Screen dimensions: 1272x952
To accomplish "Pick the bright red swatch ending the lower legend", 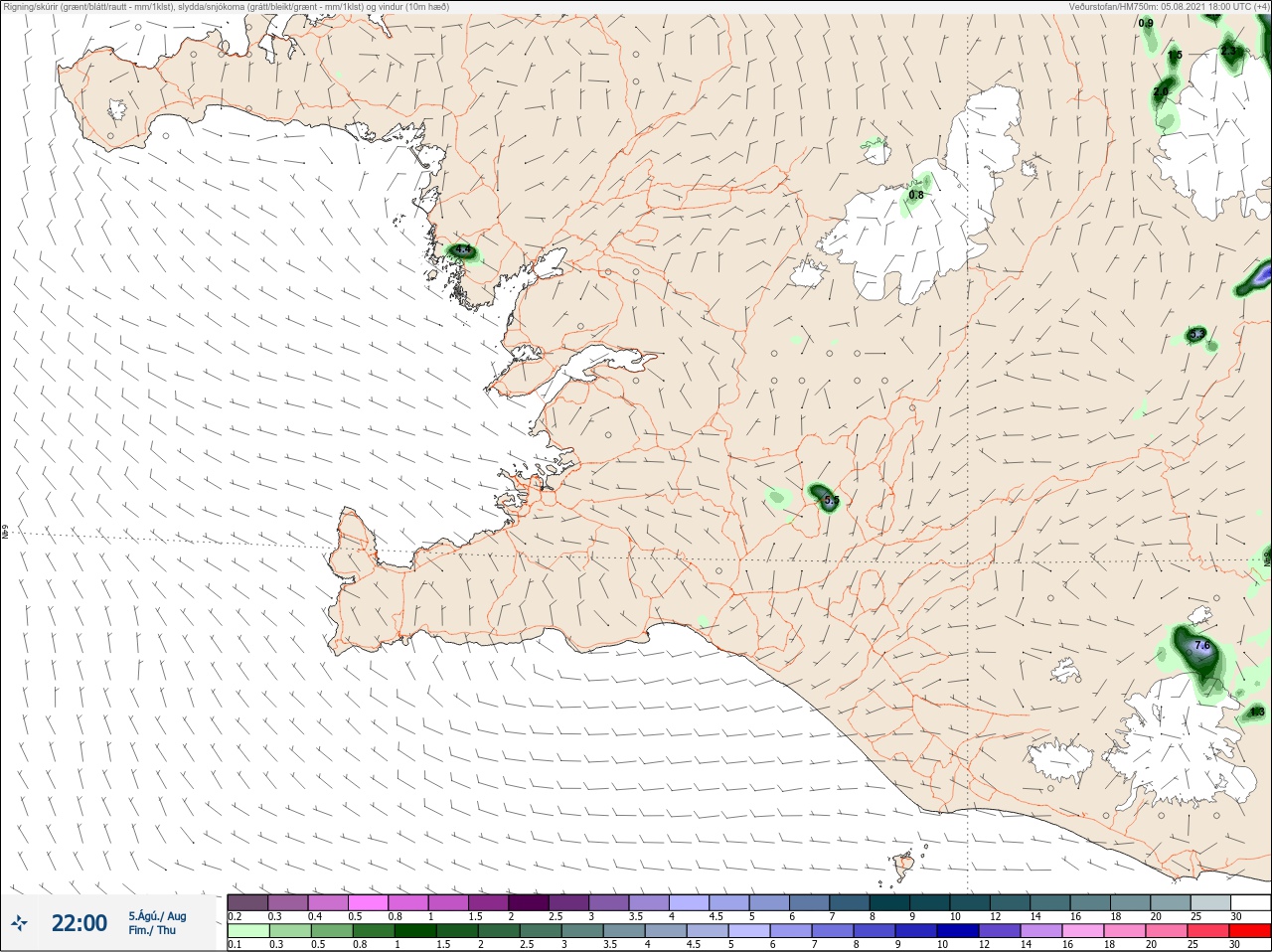I will [x=1249, y=931].
